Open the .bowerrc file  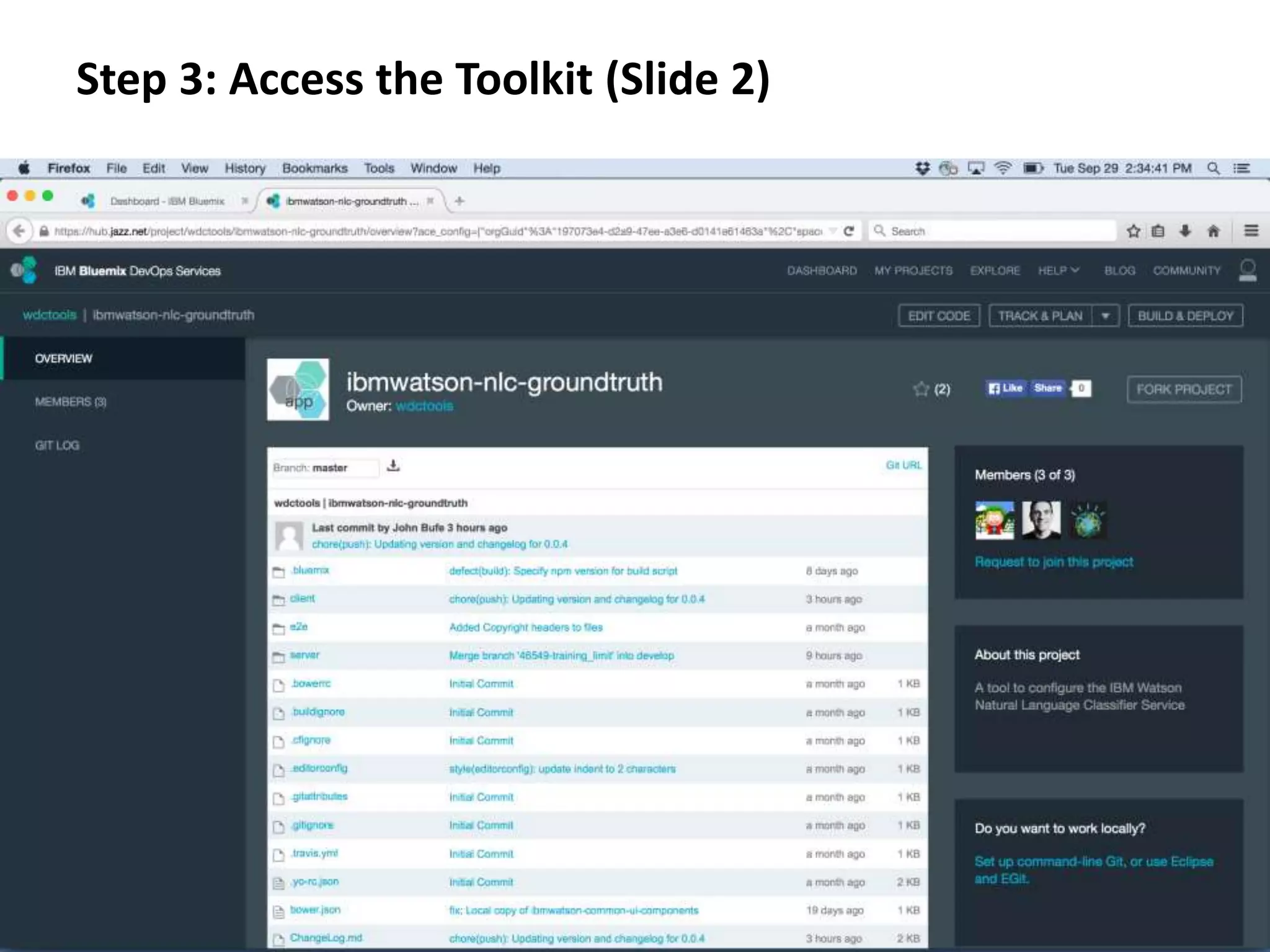click(311, 684)
